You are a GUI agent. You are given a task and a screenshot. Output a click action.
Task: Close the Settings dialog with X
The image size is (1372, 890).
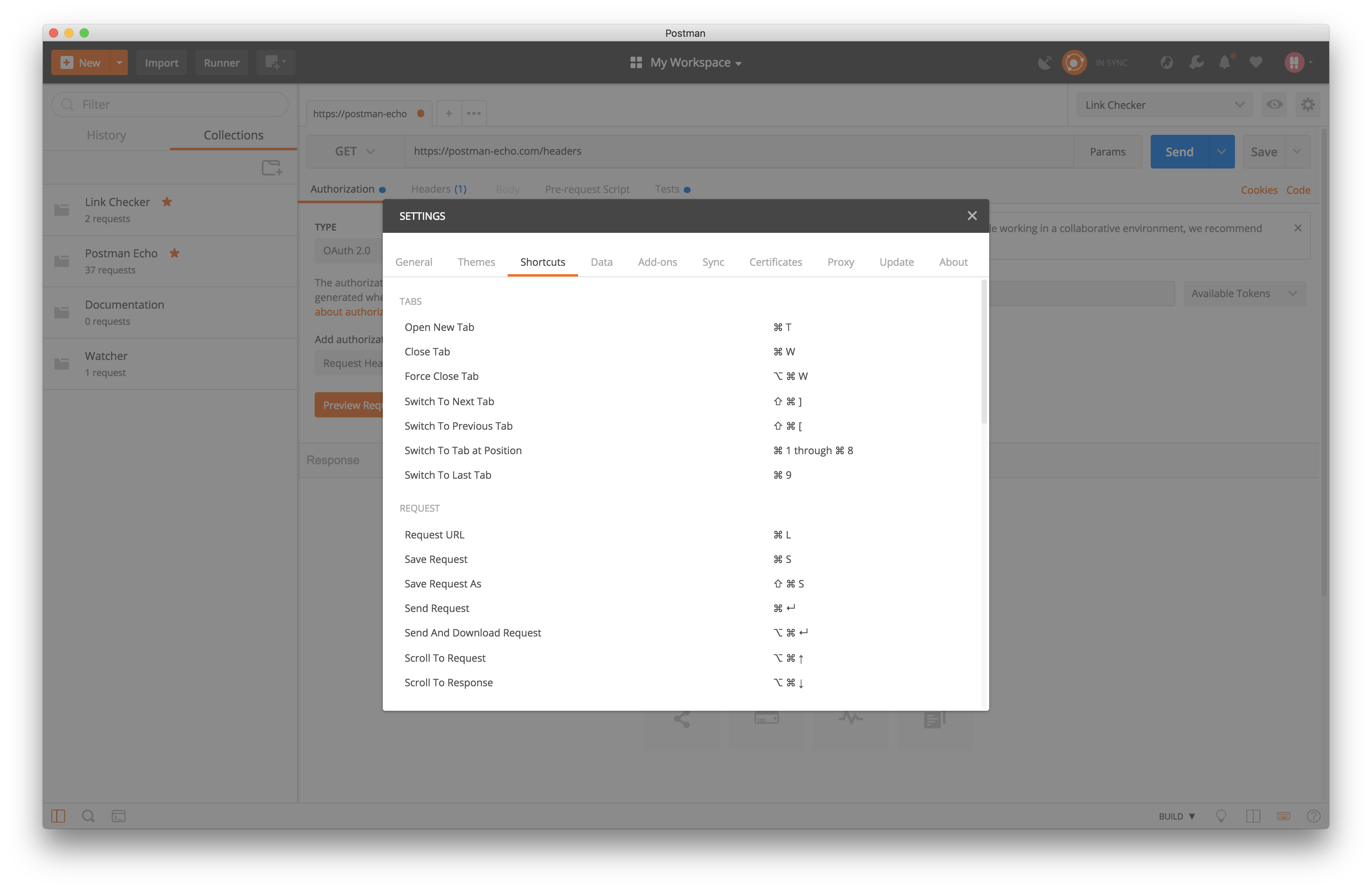click(972, 216)
